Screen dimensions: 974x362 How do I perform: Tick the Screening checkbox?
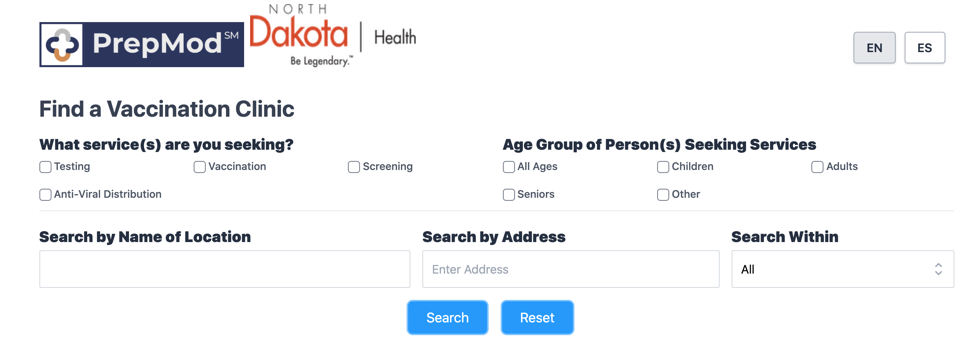354,167
